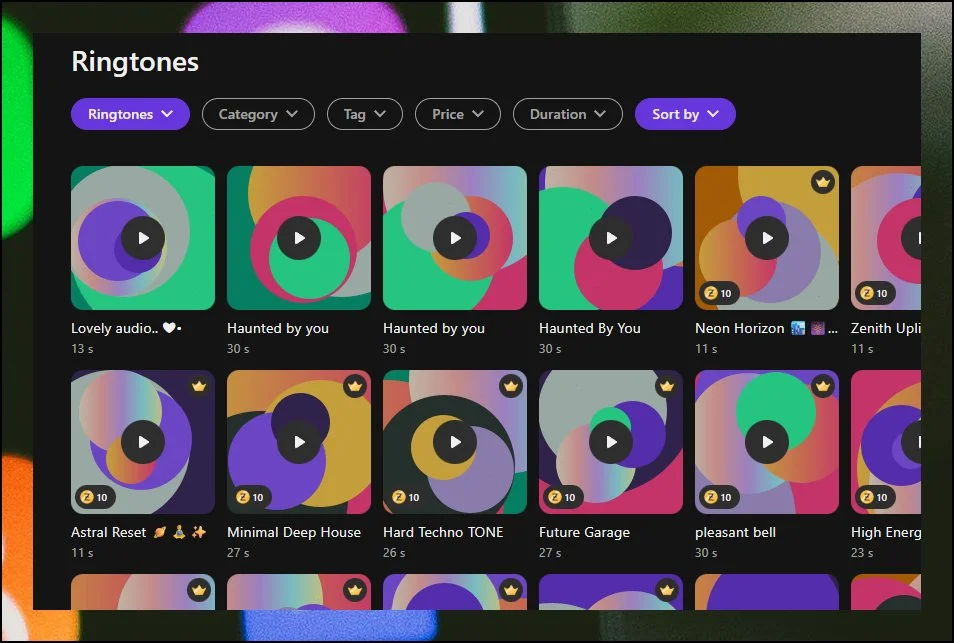Expand the Price filter
954x643 pixels.
click(457, 114)
